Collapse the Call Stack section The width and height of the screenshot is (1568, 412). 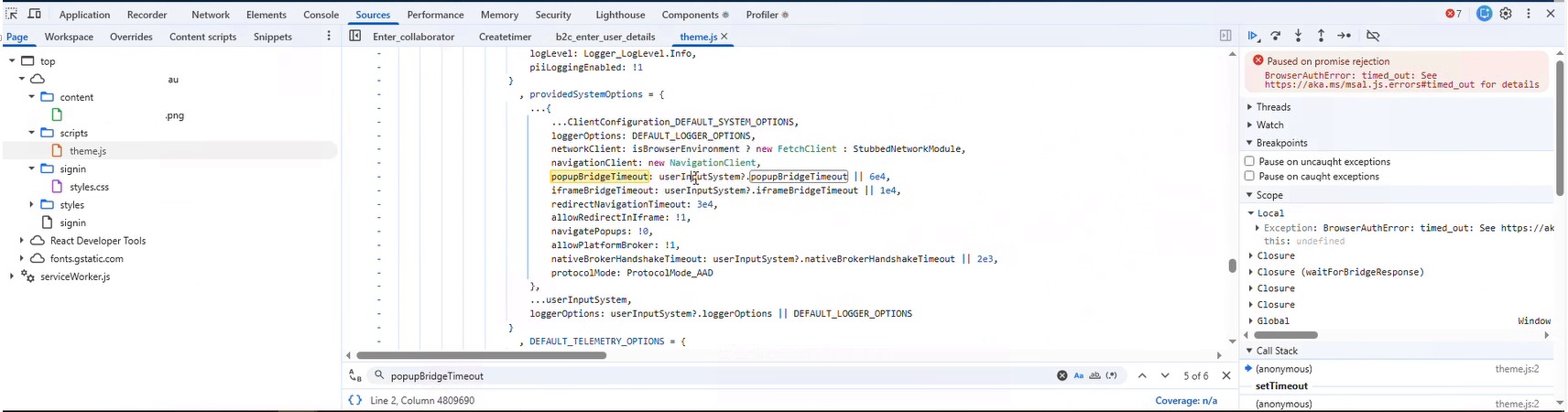click(1249, 351)
